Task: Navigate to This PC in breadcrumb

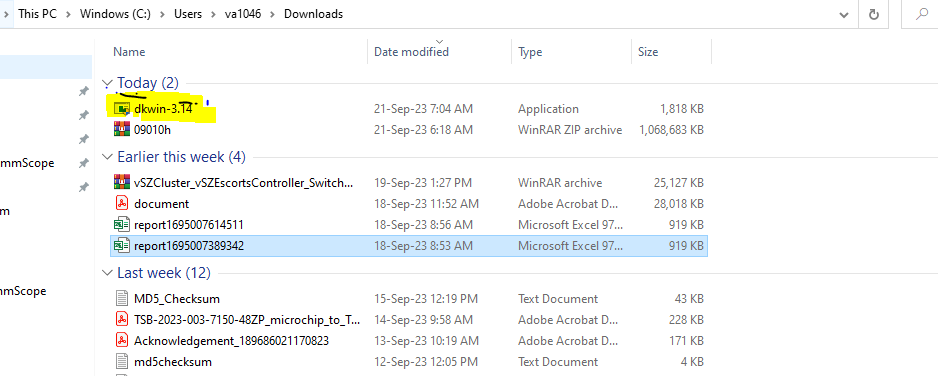Action: point(38,14)
